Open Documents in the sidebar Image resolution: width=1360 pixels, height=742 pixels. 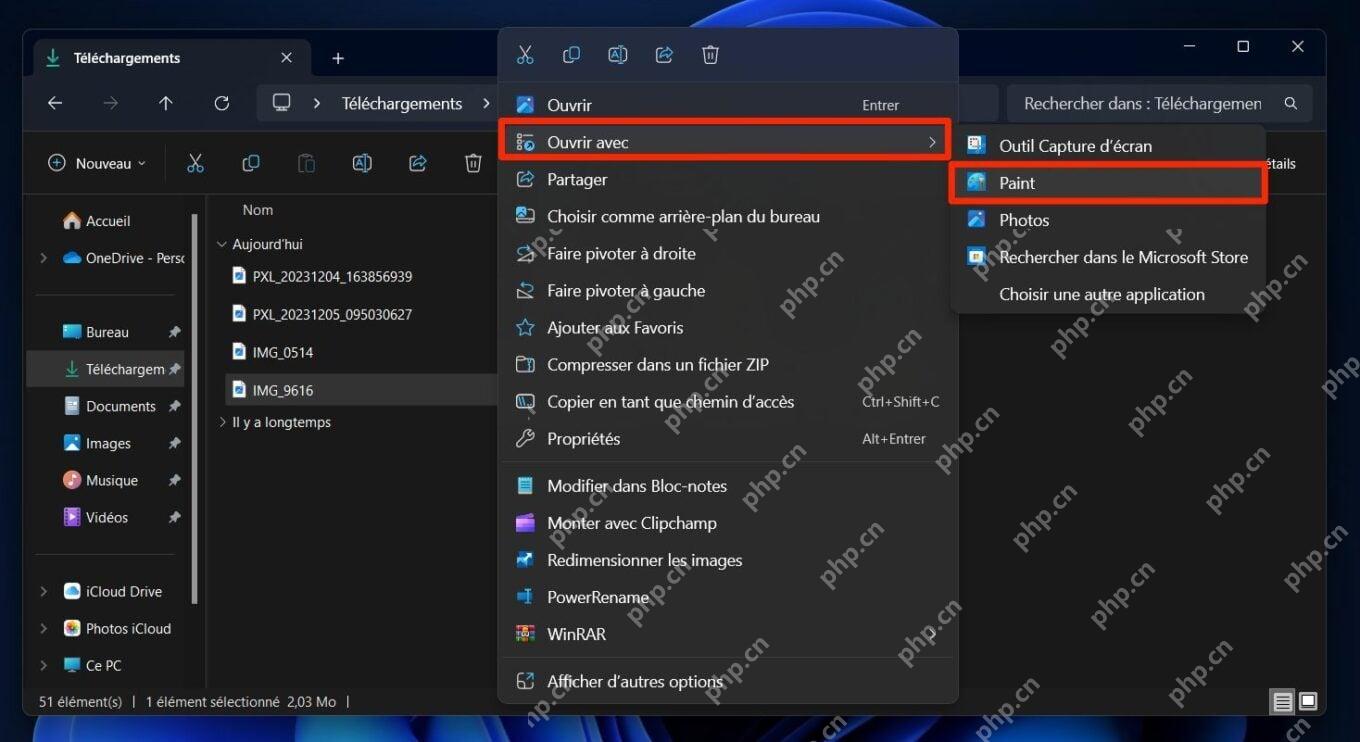[108, 406]
